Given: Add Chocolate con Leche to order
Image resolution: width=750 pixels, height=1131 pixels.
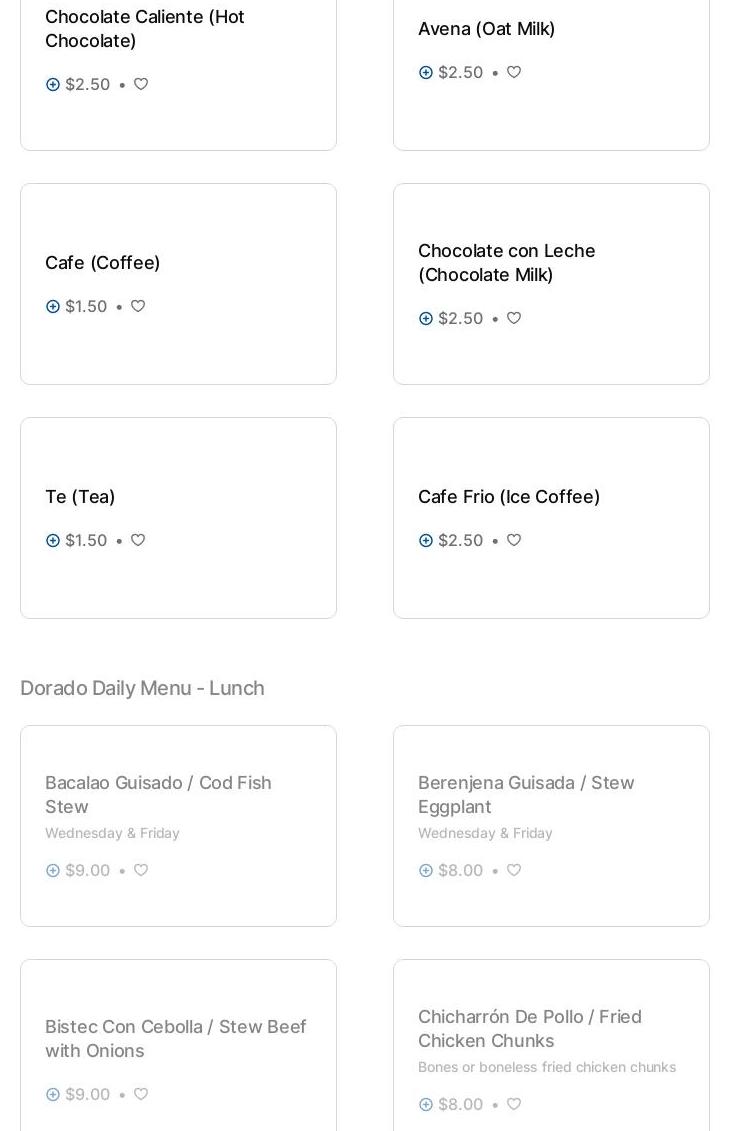Looking at the screenshot, I should tap(426, 319).
